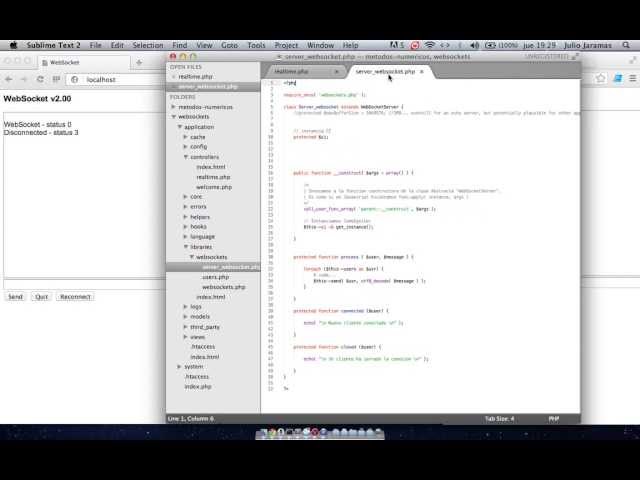The image size is (640, 480).
Task: Open realtime.php under controllers
Action: click(213, 177)
